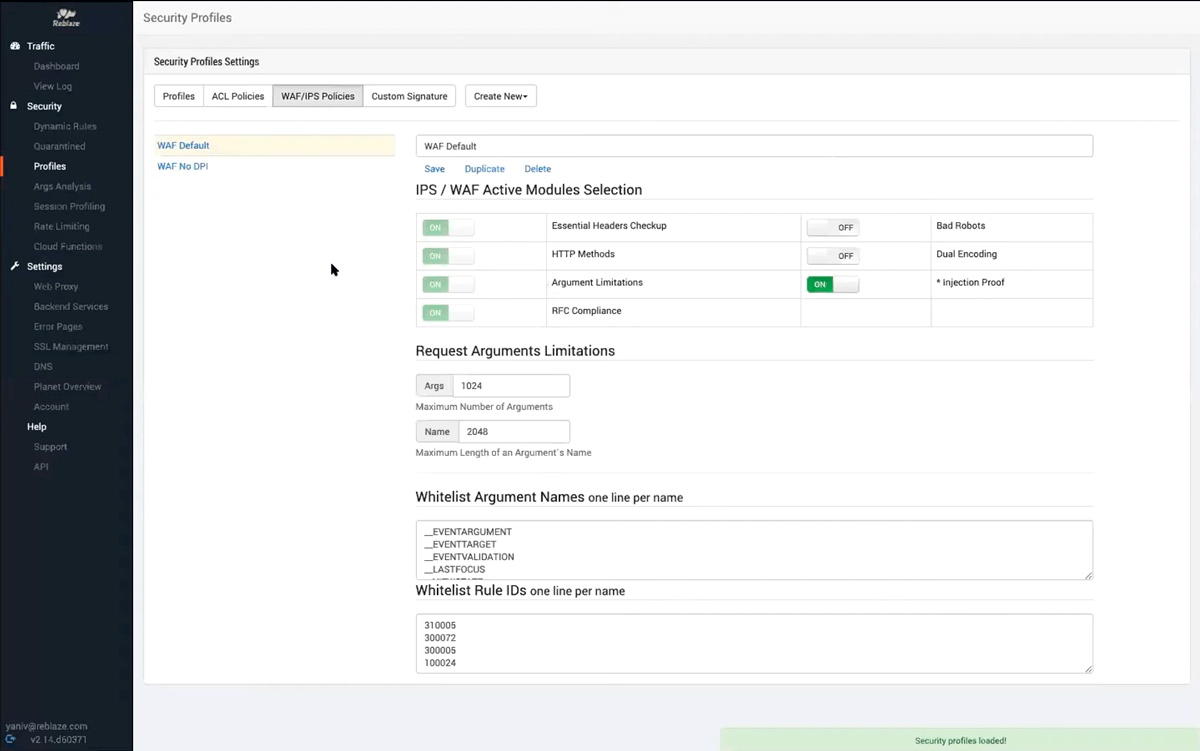Click the maximum number of Args field
The height and width of the screenshot is (751, 1200).
coord(510,386)
